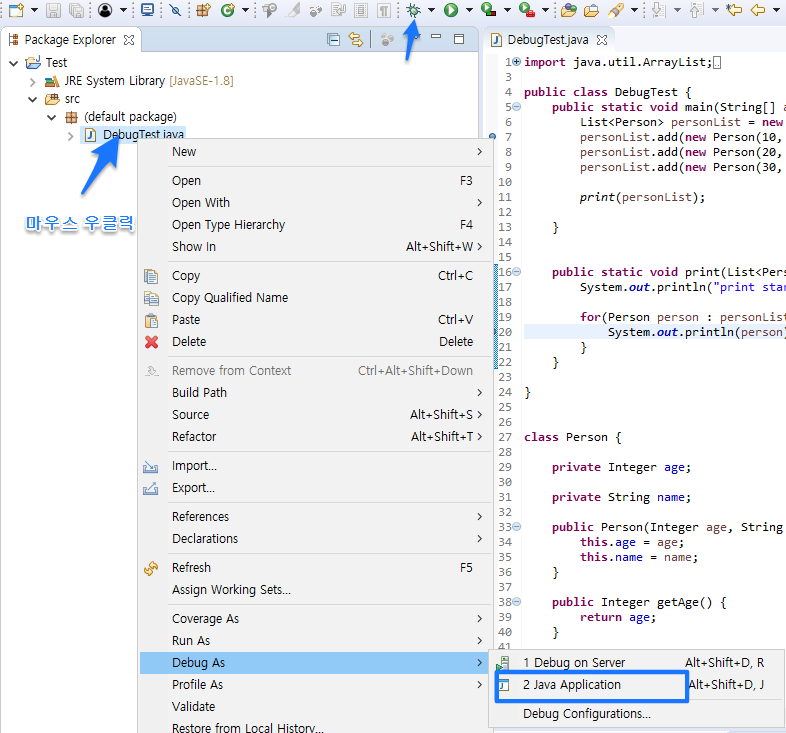The height and width of the screenshot is (733, 786).
Task: Choose Copy Qualified Name menu entry
Action: click(316, 298)
